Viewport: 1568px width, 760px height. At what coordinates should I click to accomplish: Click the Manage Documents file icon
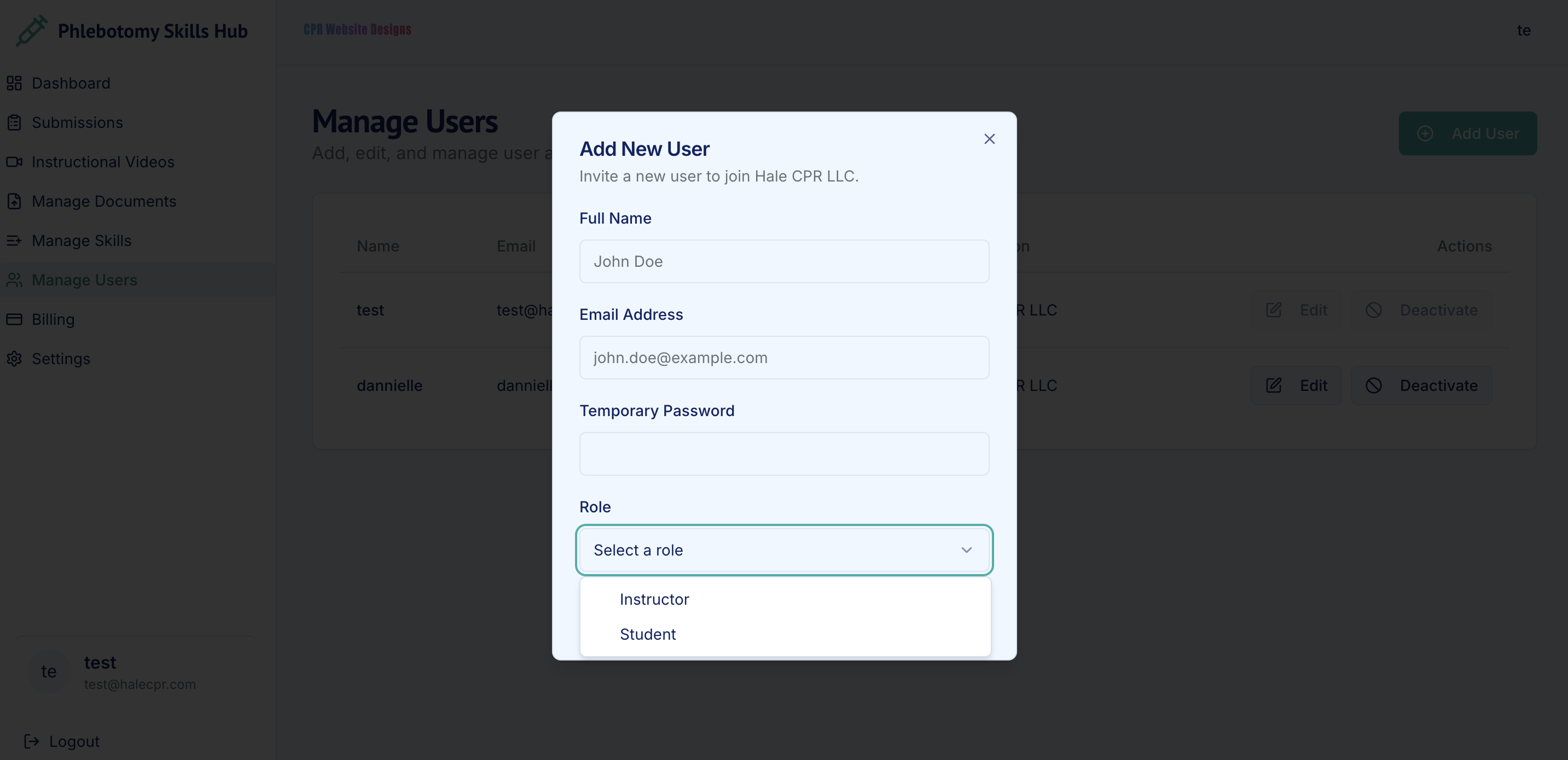[x=15, y=201]
